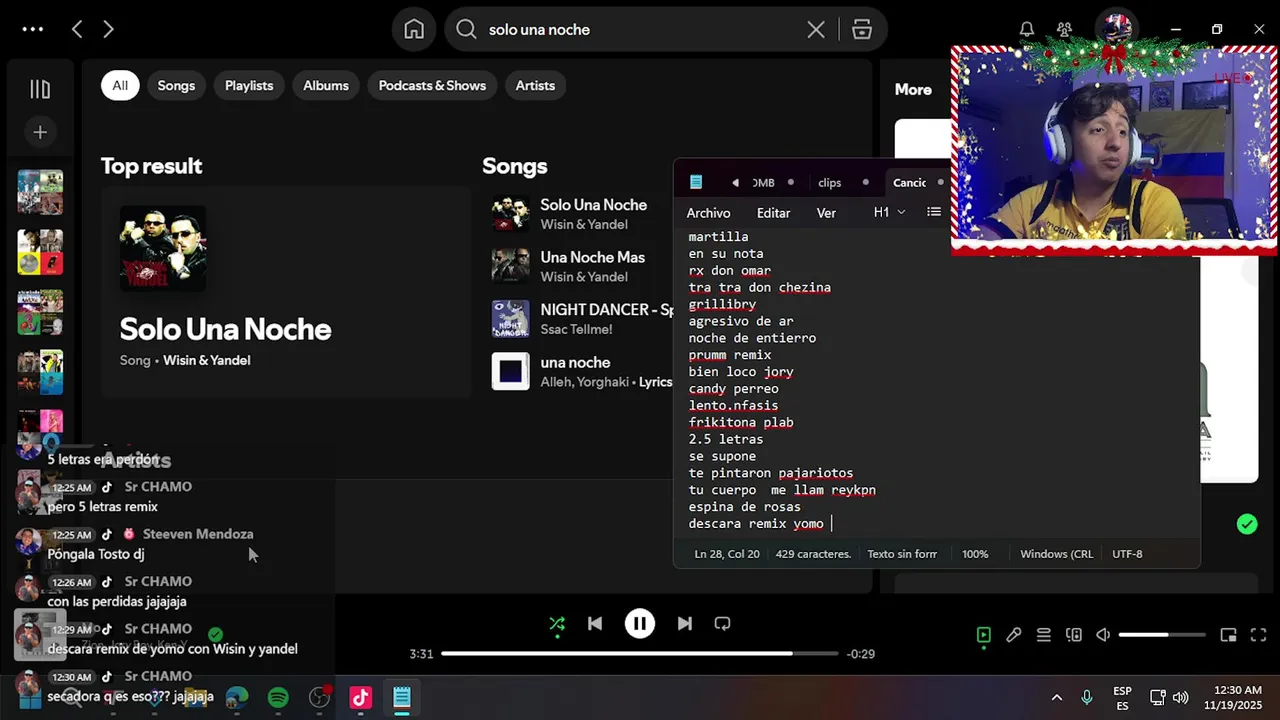Skip to the next track
The height and width of the screenshot is (720, 1280).
tap(684, 624)
